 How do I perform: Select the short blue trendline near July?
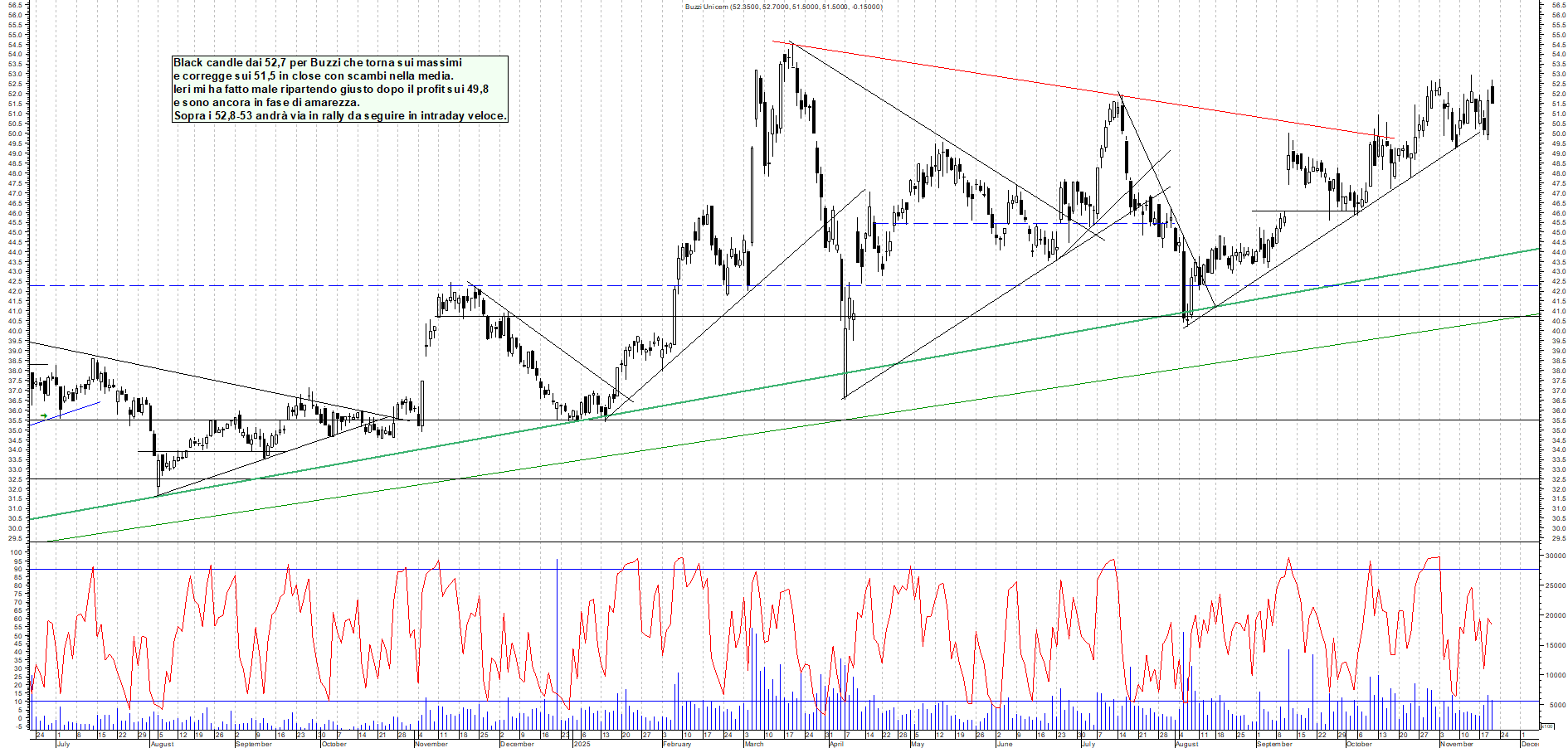coord(75,410)
